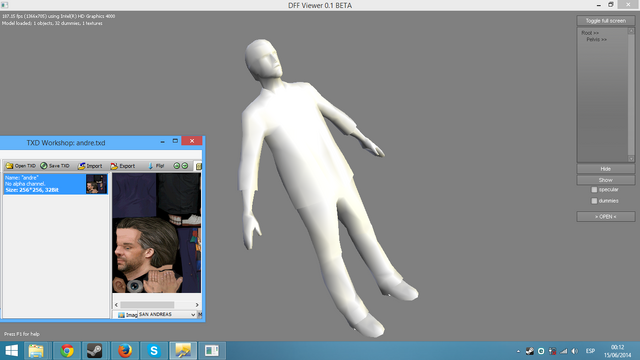Click scroll down arrow of the bone list
This screenshot has width=640, height=360.
tap(631, 159)
